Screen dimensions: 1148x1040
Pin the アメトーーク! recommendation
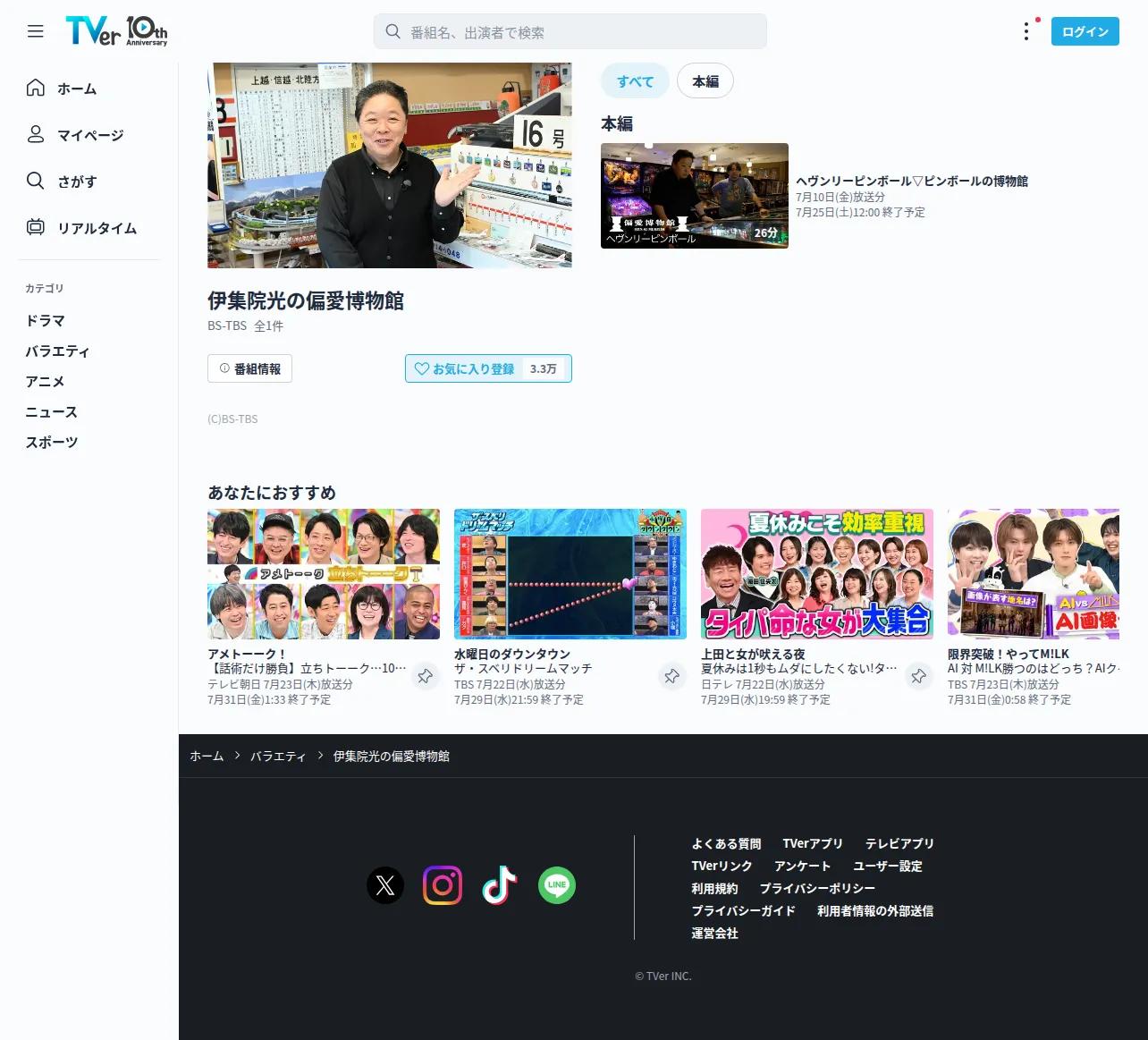pos(426,676)
